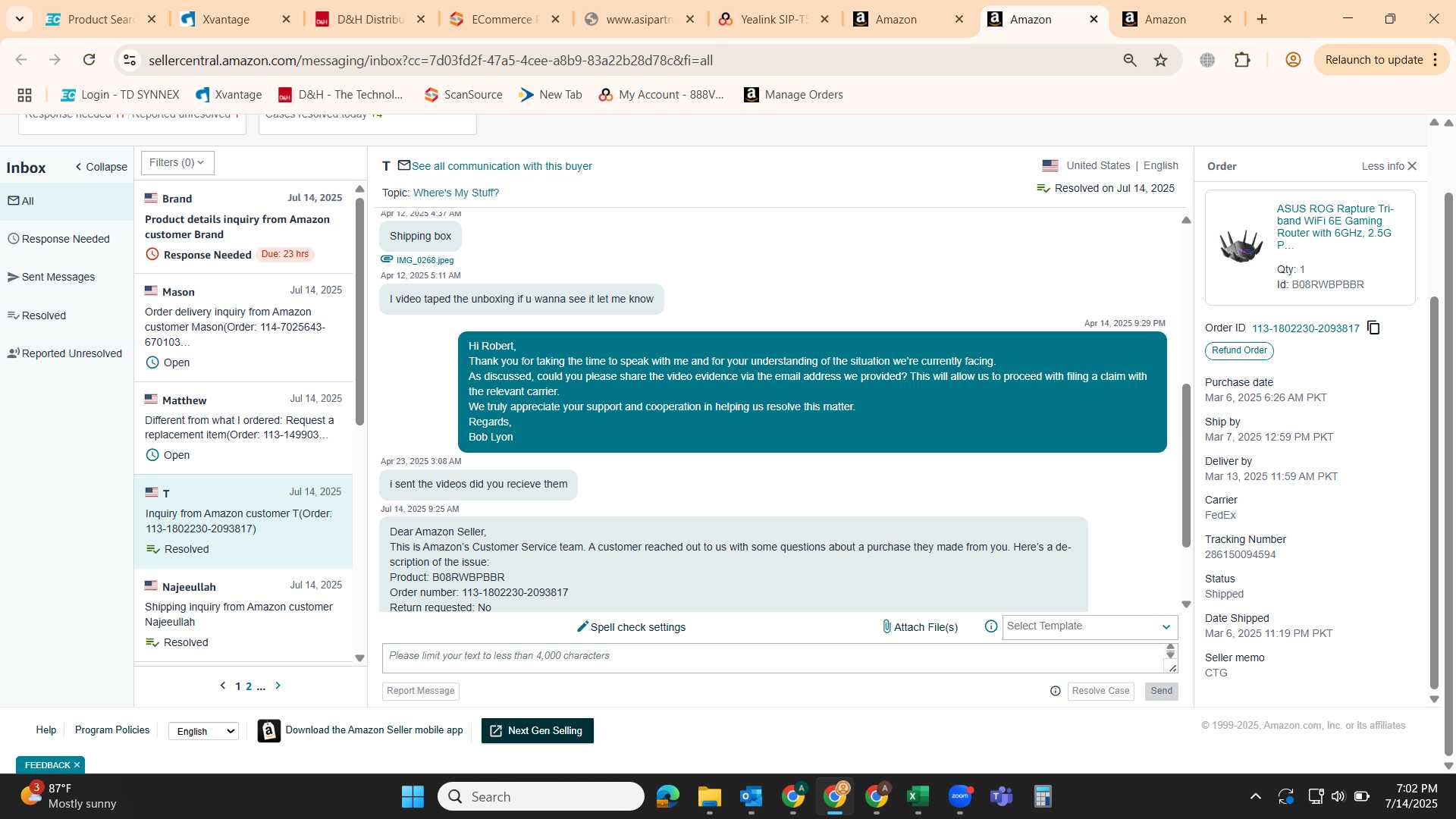Viewport: 1456px width, 819px height.
Task: Click the paperclip Attach File(s) icon
Action: point(886,626)
